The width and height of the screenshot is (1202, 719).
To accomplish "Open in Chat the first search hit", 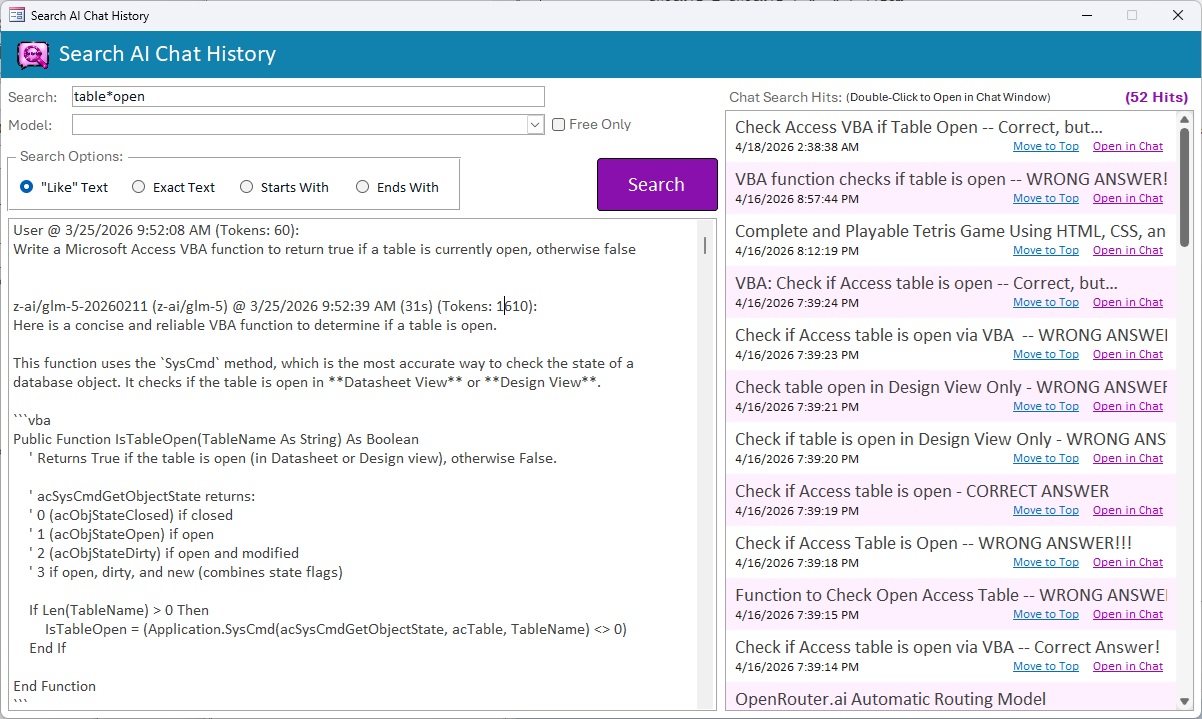I will click(x=1127, y=146).
